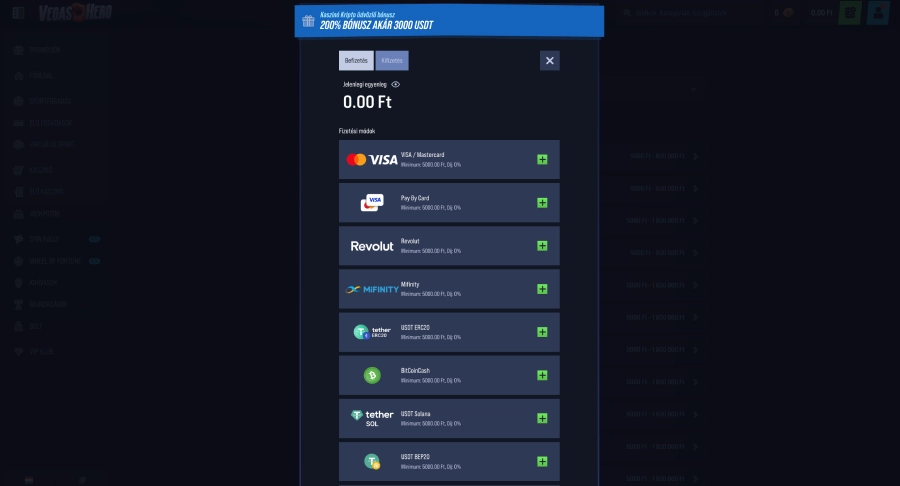Click the 'USDT BEP20' label
The width and height of the screenshot is (900, 486).
click(x=415, y=457)
